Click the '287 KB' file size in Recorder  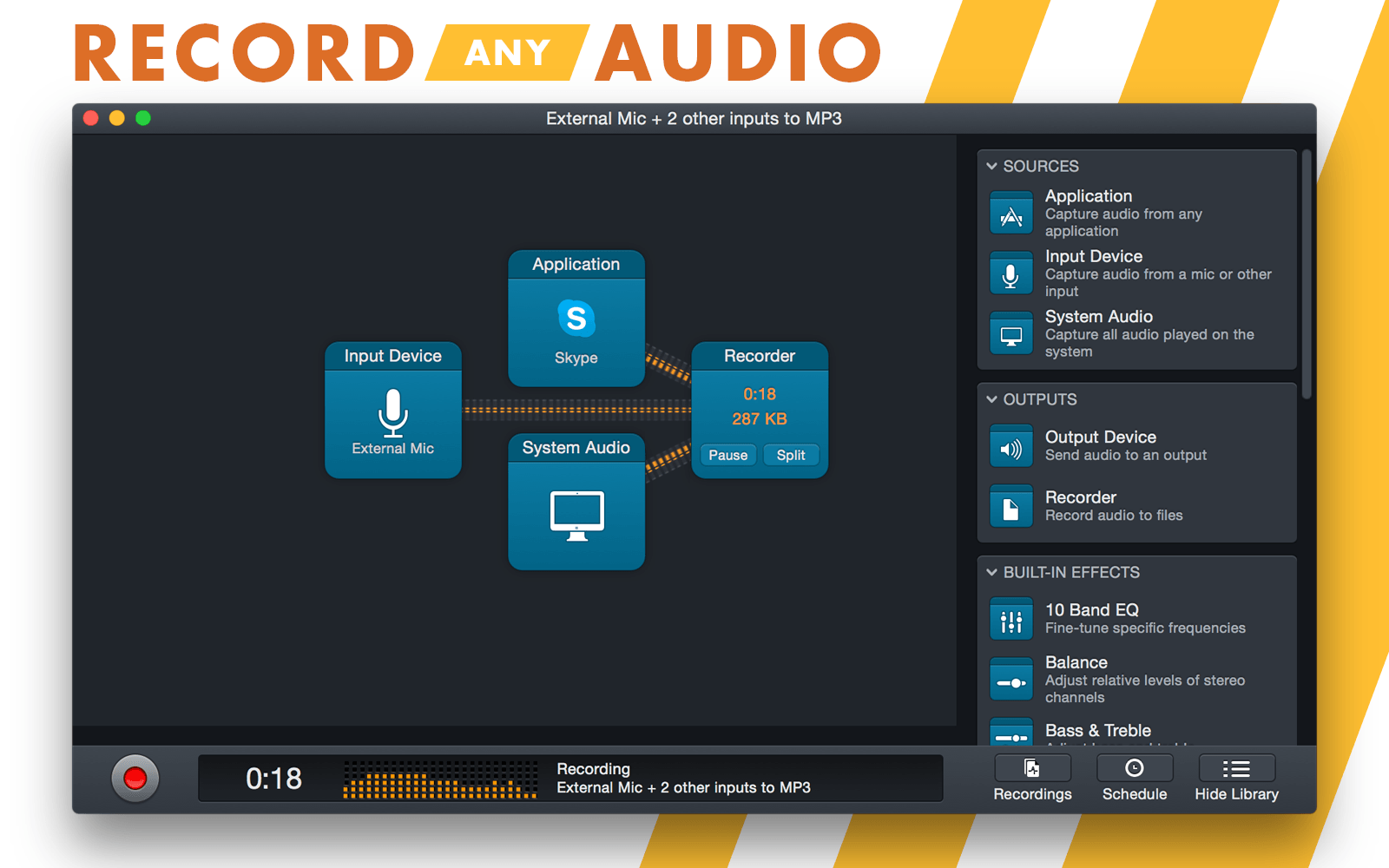760,419
